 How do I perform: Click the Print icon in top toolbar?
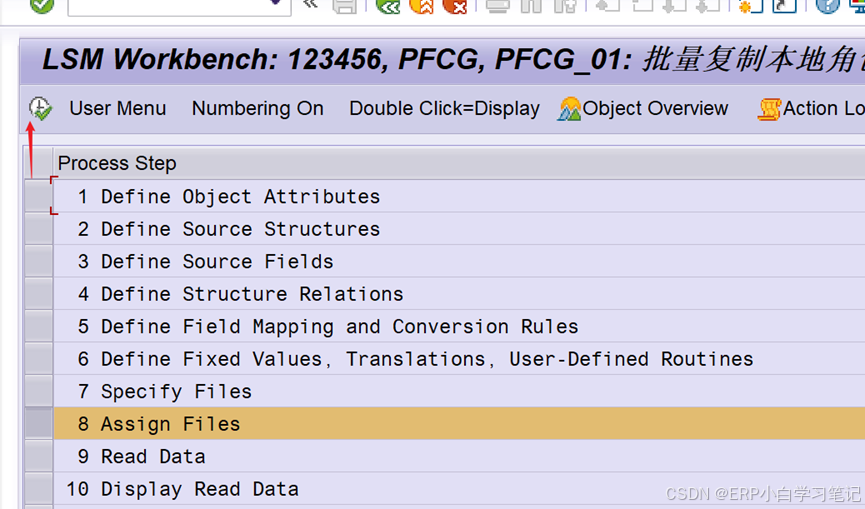coord(498,6)
